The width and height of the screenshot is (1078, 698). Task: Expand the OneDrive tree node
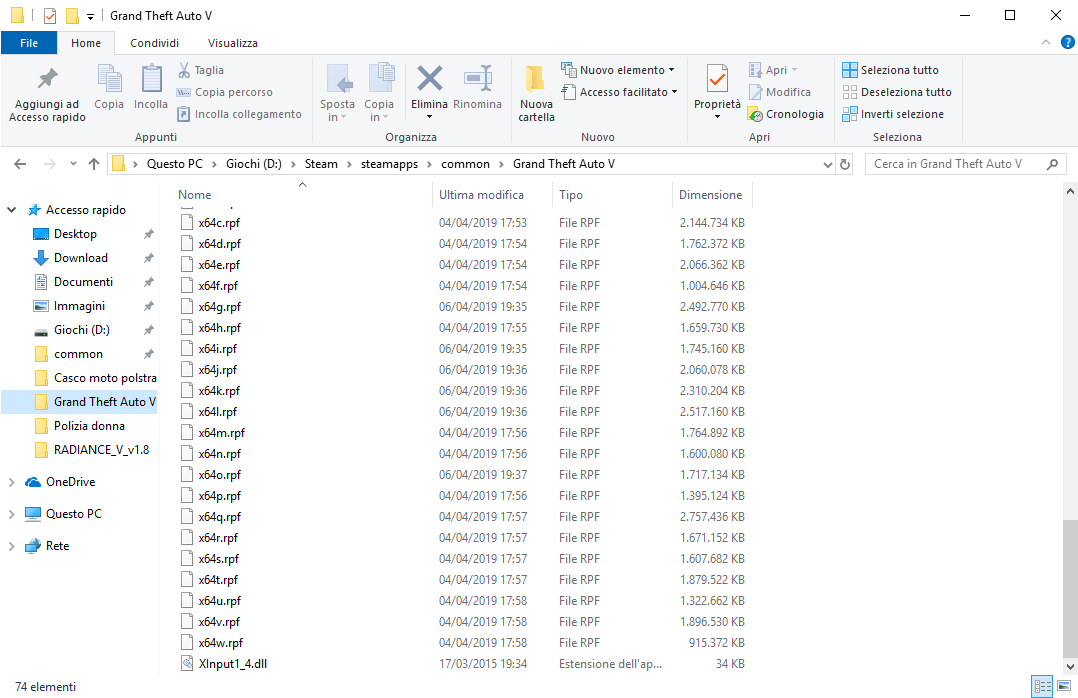click(11, 482)
